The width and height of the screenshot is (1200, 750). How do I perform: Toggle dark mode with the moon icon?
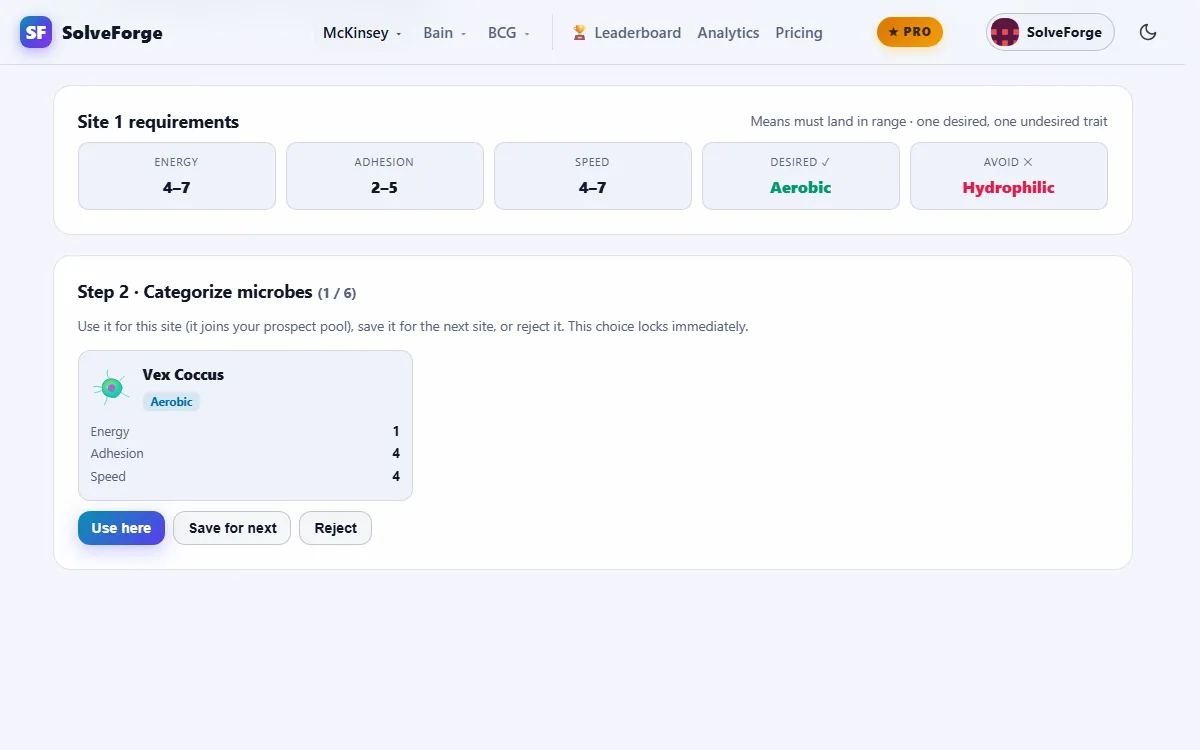(1148, 32)
